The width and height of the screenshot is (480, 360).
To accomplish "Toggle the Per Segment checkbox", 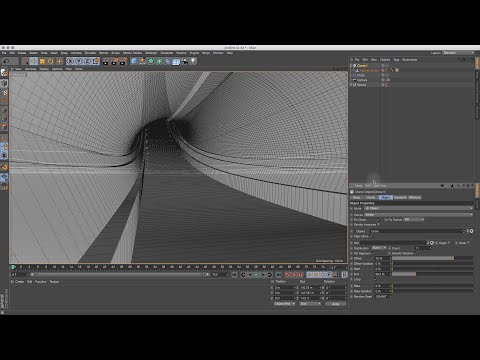I will (x=372, y=253).
